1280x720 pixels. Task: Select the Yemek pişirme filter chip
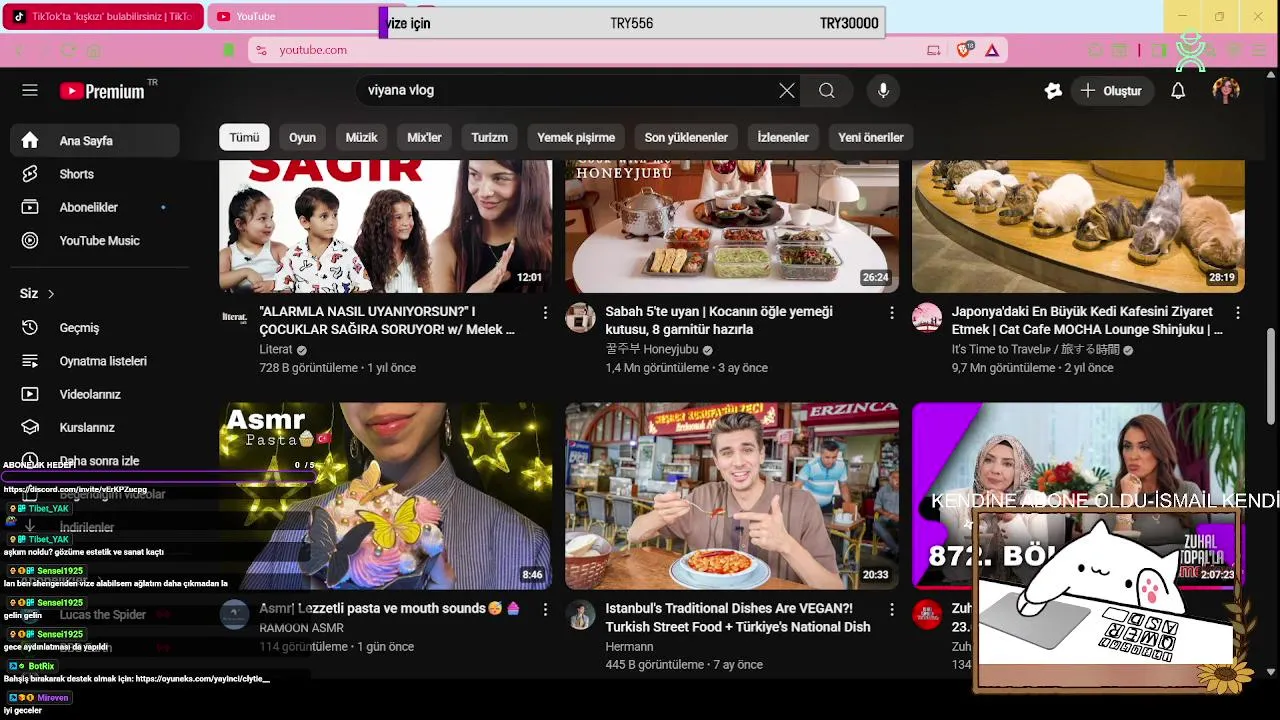pos(576,137)
